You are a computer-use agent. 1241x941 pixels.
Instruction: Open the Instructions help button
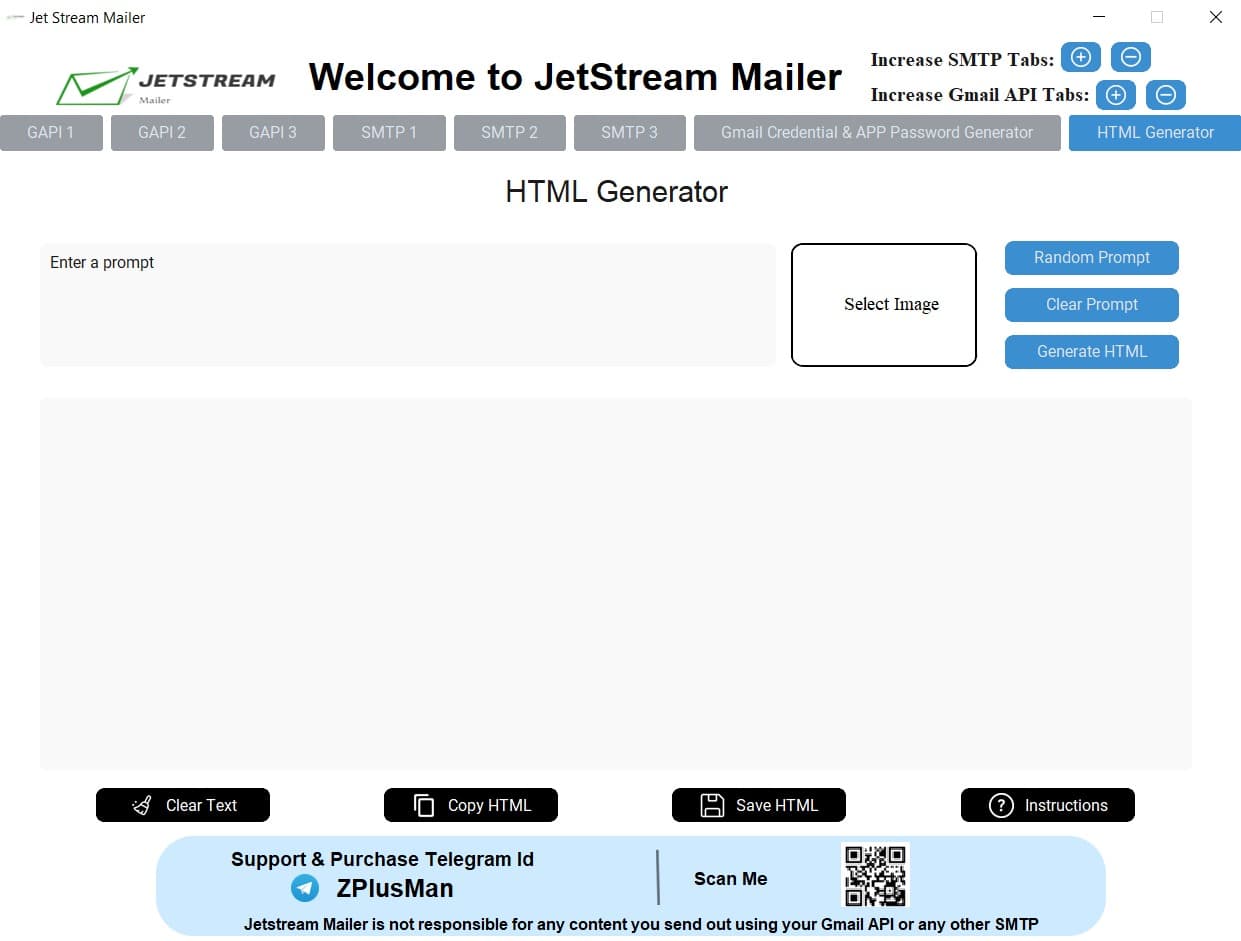tap(1048, 805)
